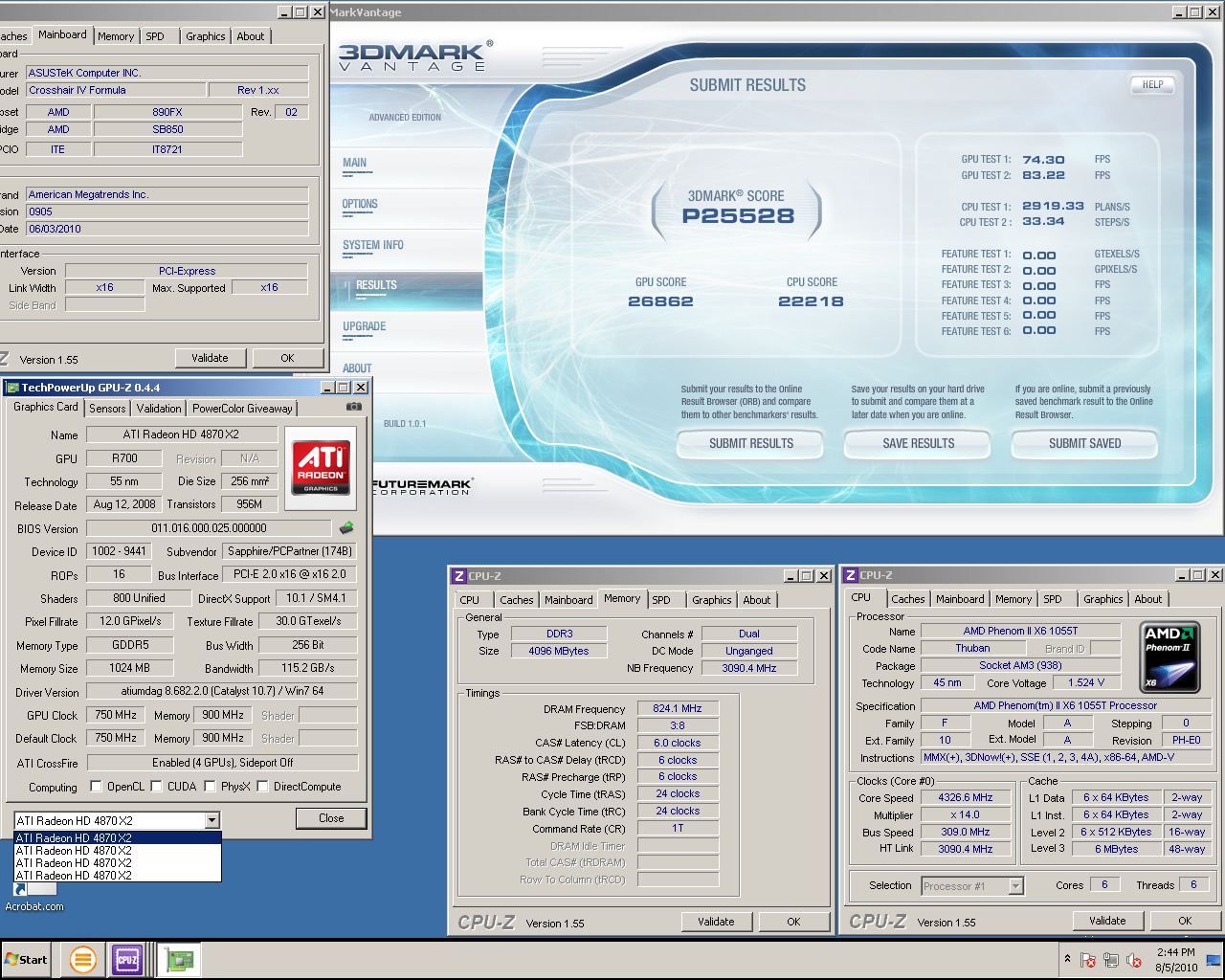
Task: Click the Core Voltage value 1.524 V
Action: coord(1085,683)
